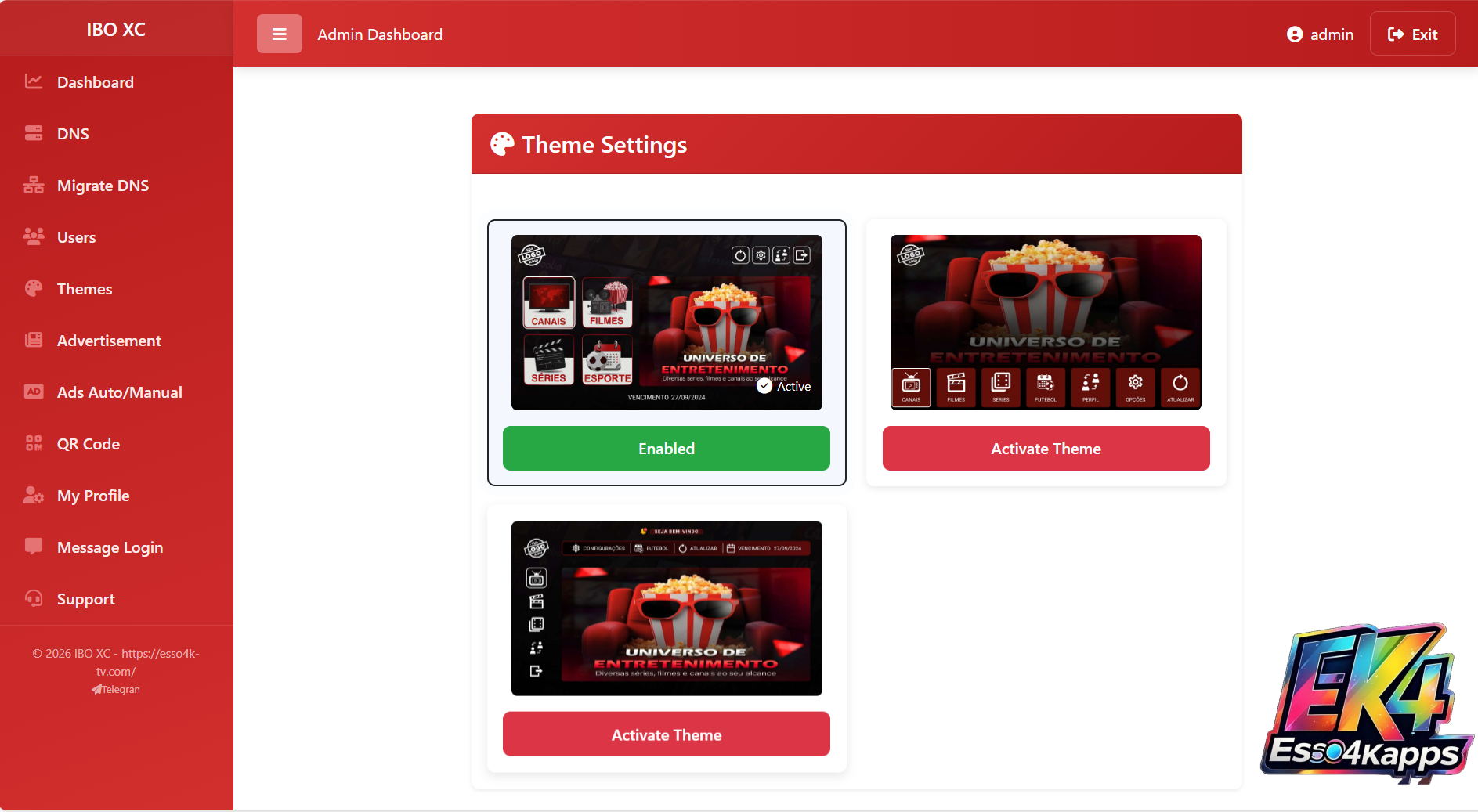The image size is (1478, 812).
Task: Click the Users group icon
Action: coord(33,236)
